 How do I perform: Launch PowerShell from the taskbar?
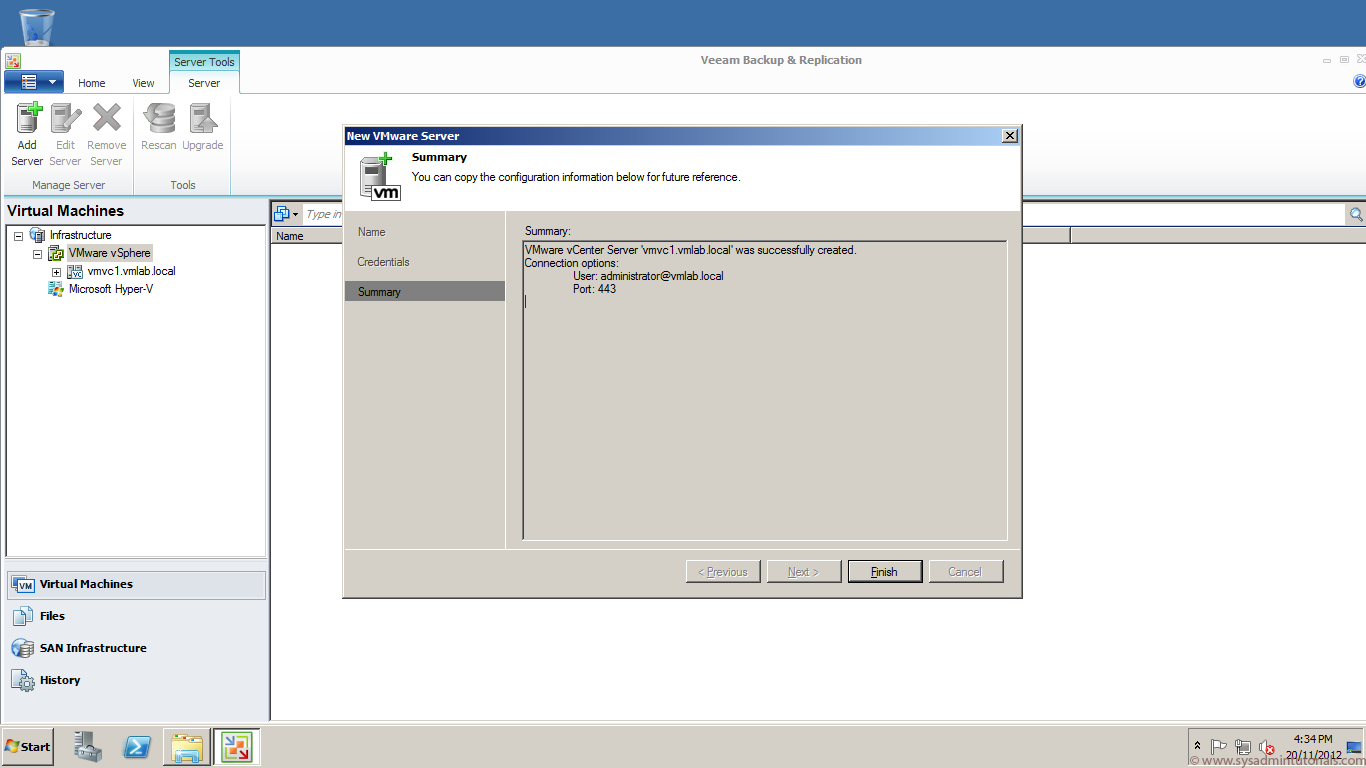137,747
